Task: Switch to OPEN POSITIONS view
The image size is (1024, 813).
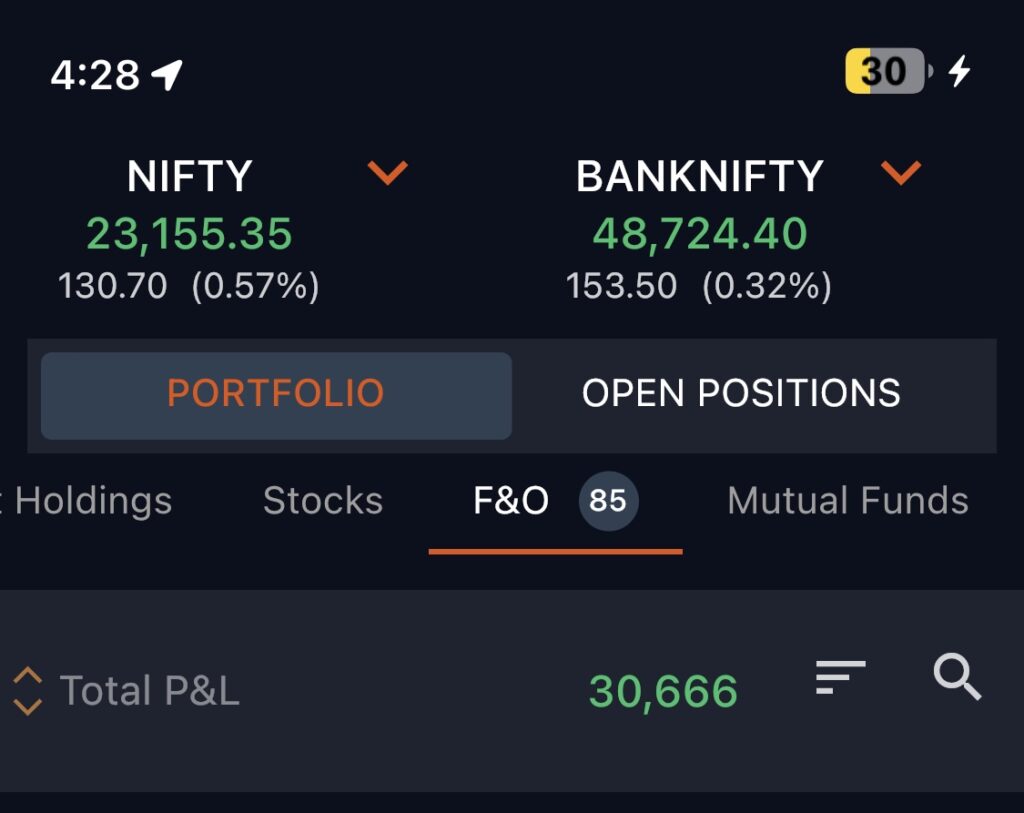Action: (x=741, y=394)
